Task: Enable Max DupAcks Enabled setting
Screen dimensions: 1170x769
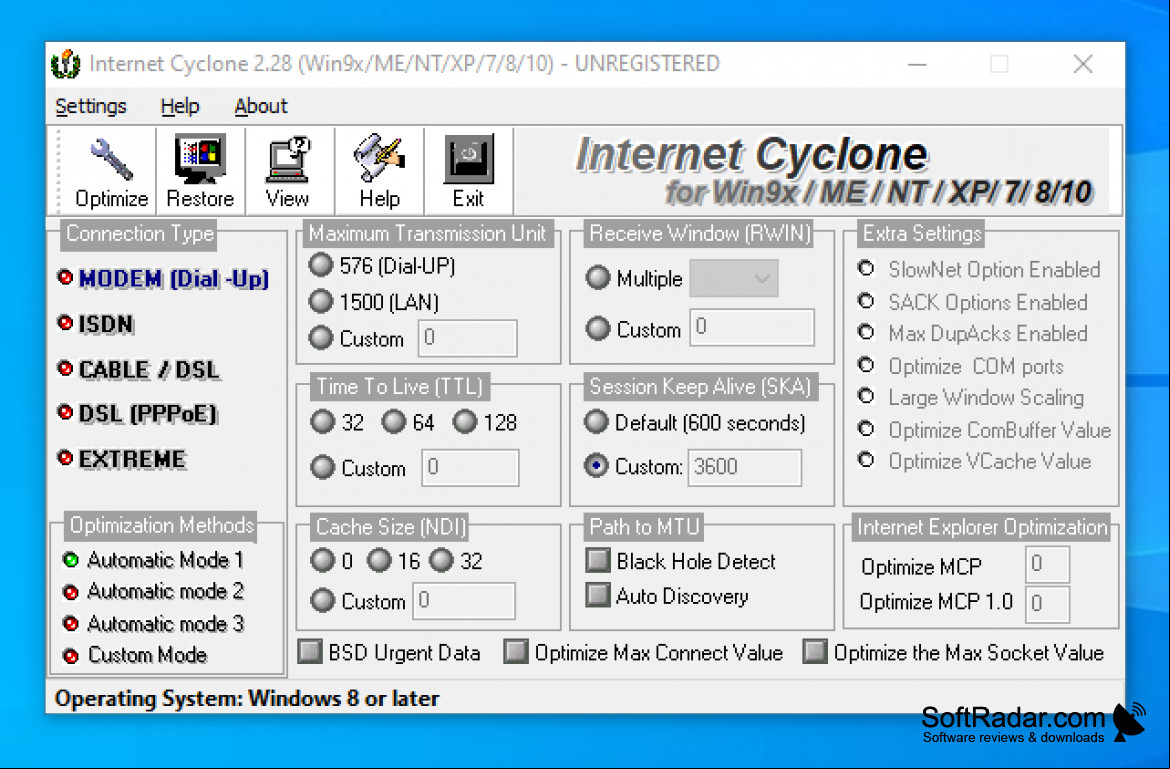Action: (973, 333)
